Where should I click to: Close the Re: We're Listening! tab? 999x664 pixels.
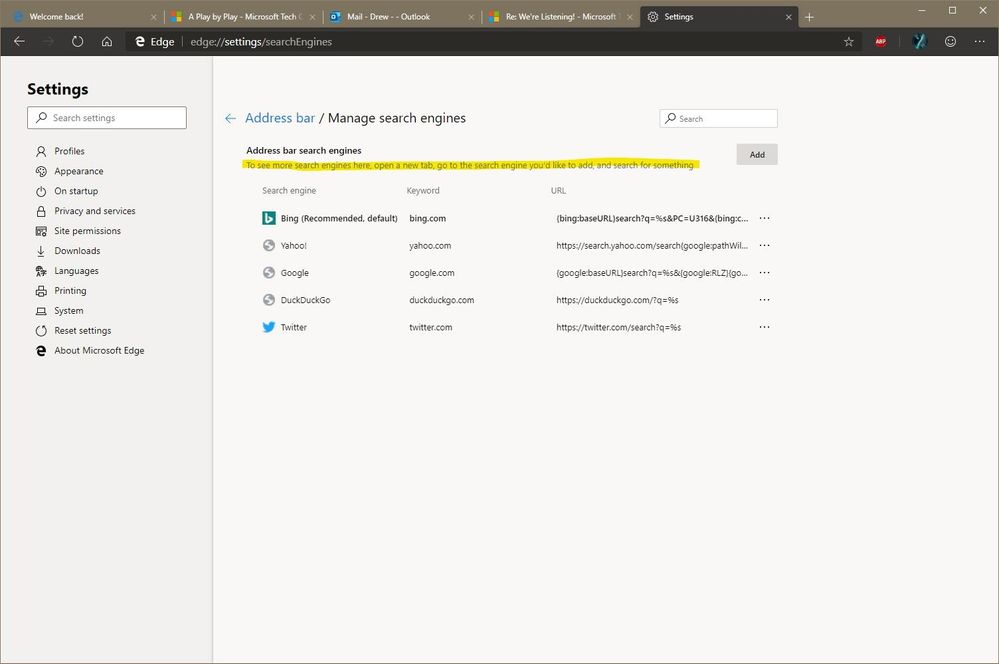pyautogui.click(x=630, y=17)
